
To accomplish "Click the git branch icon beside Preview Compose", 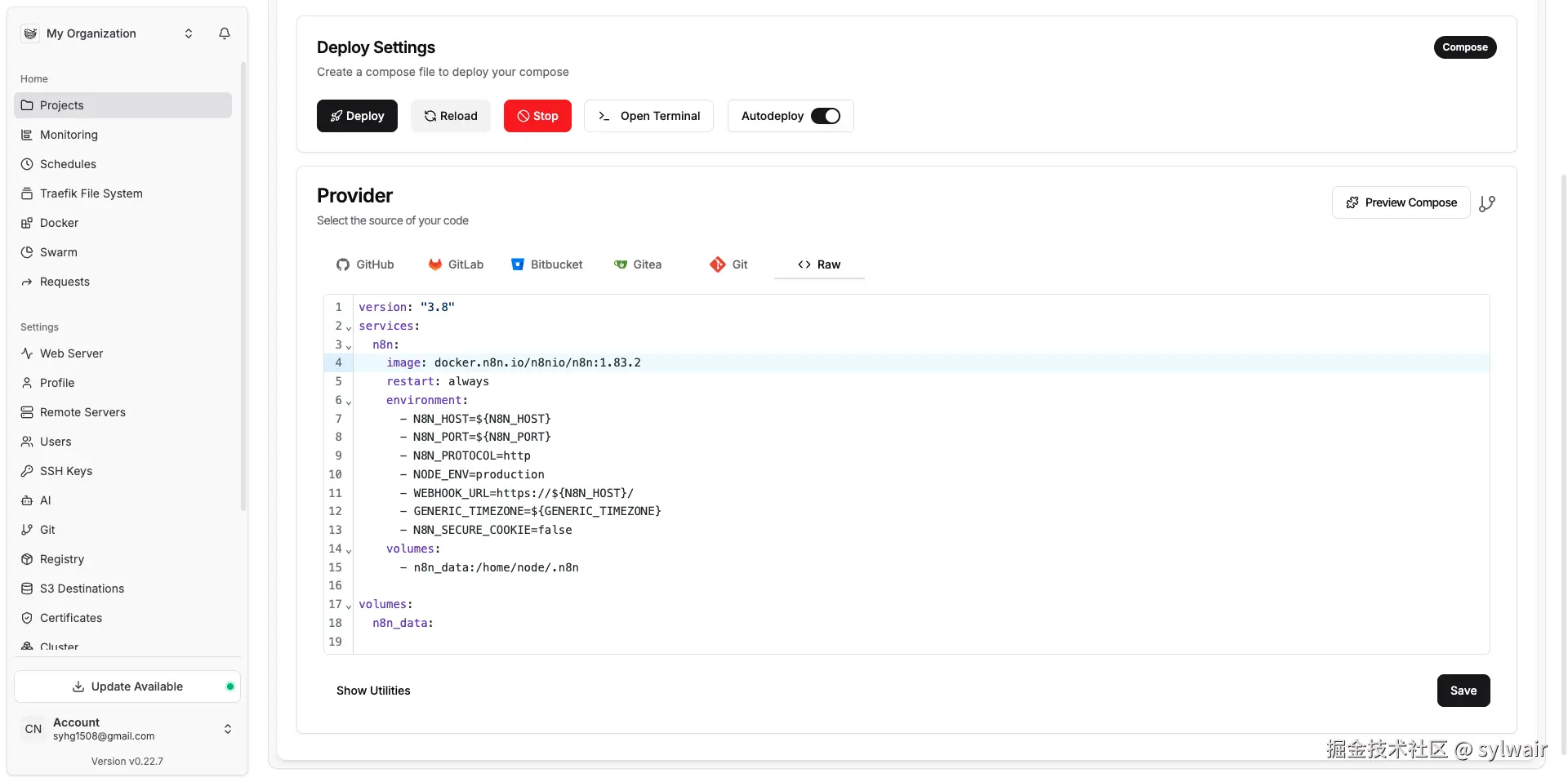I will (1487, 203).
